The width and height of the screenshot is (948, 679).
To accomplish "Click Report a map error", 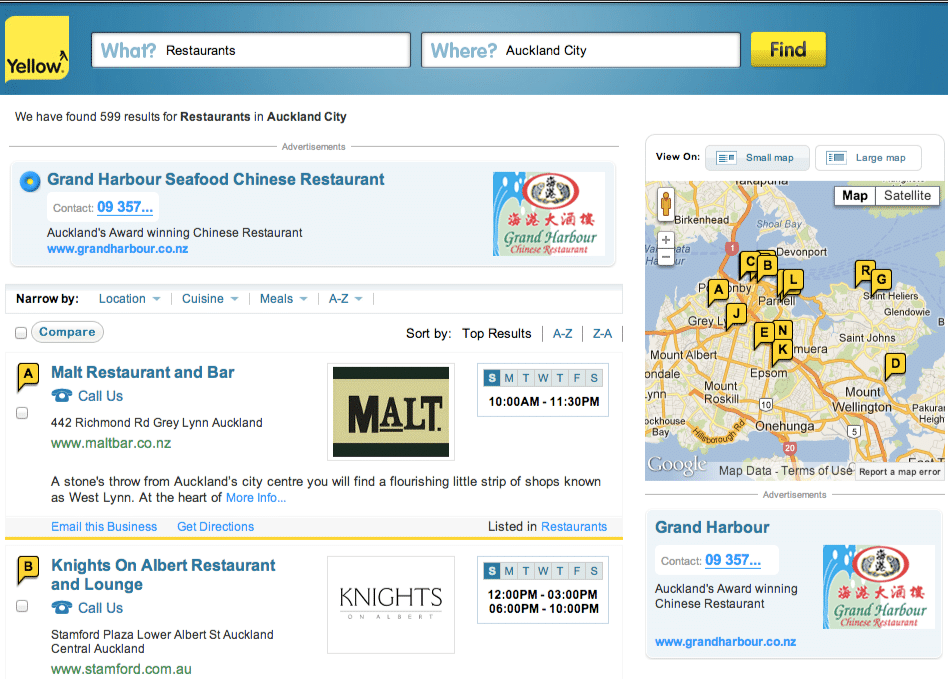I will pyautogui.click(x=900, y=472).
